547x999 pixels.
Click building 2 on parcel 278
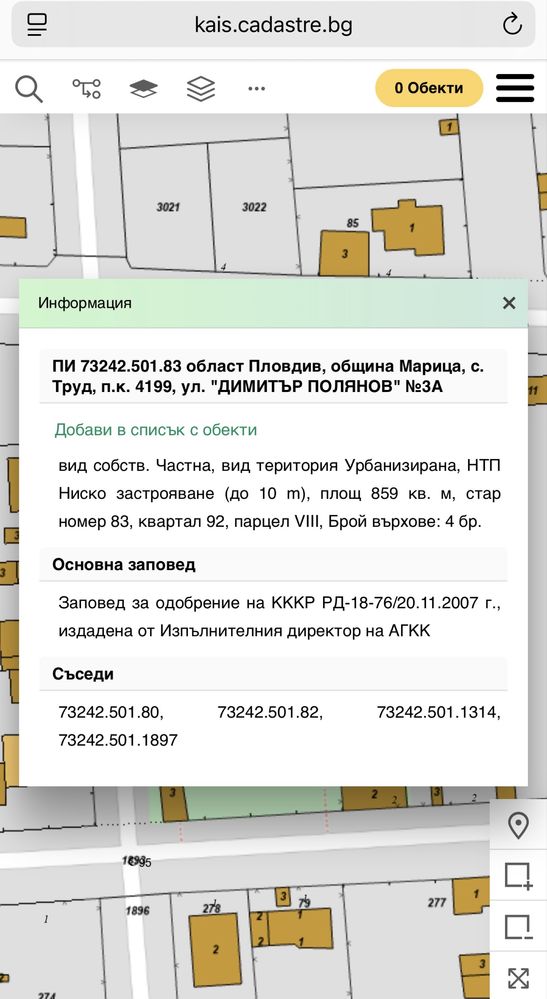[x=215, y=949]
